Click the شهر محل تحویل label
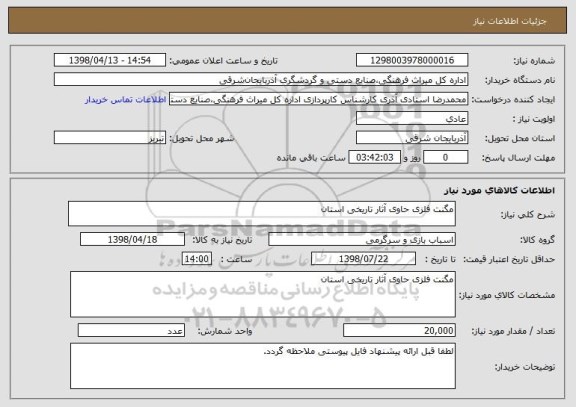The image size is (576, 407). click(201, 138)
